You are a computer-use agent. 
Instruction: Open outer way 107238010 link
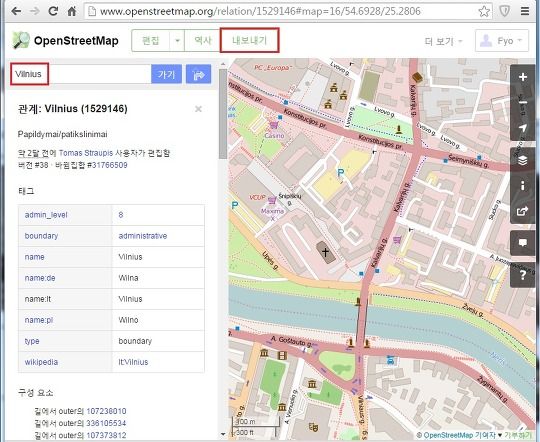106,411
